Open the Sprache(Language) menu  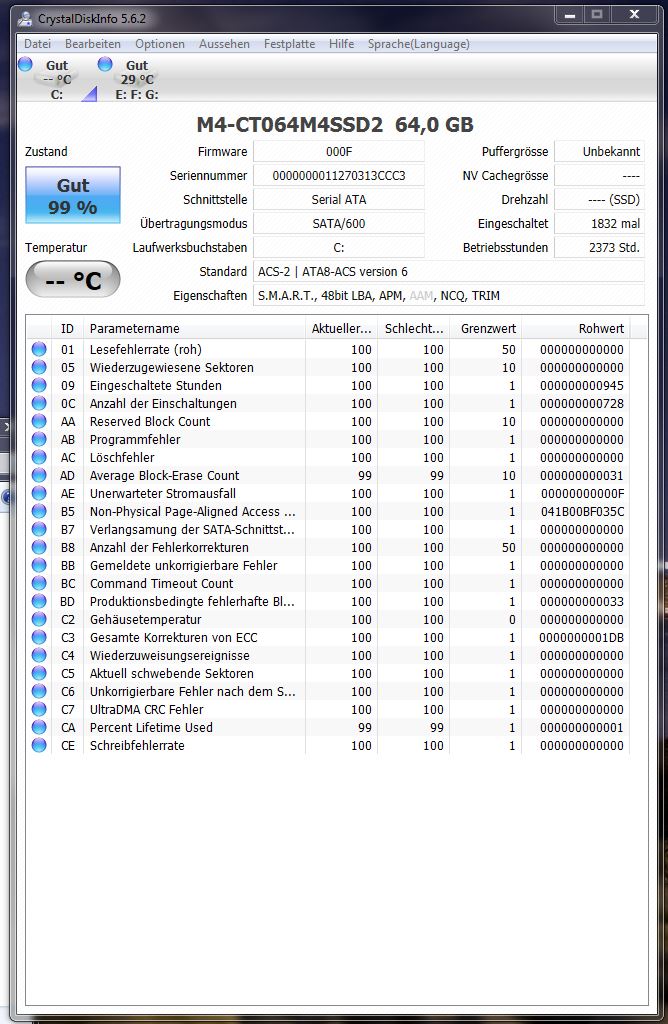click(419, 44)
